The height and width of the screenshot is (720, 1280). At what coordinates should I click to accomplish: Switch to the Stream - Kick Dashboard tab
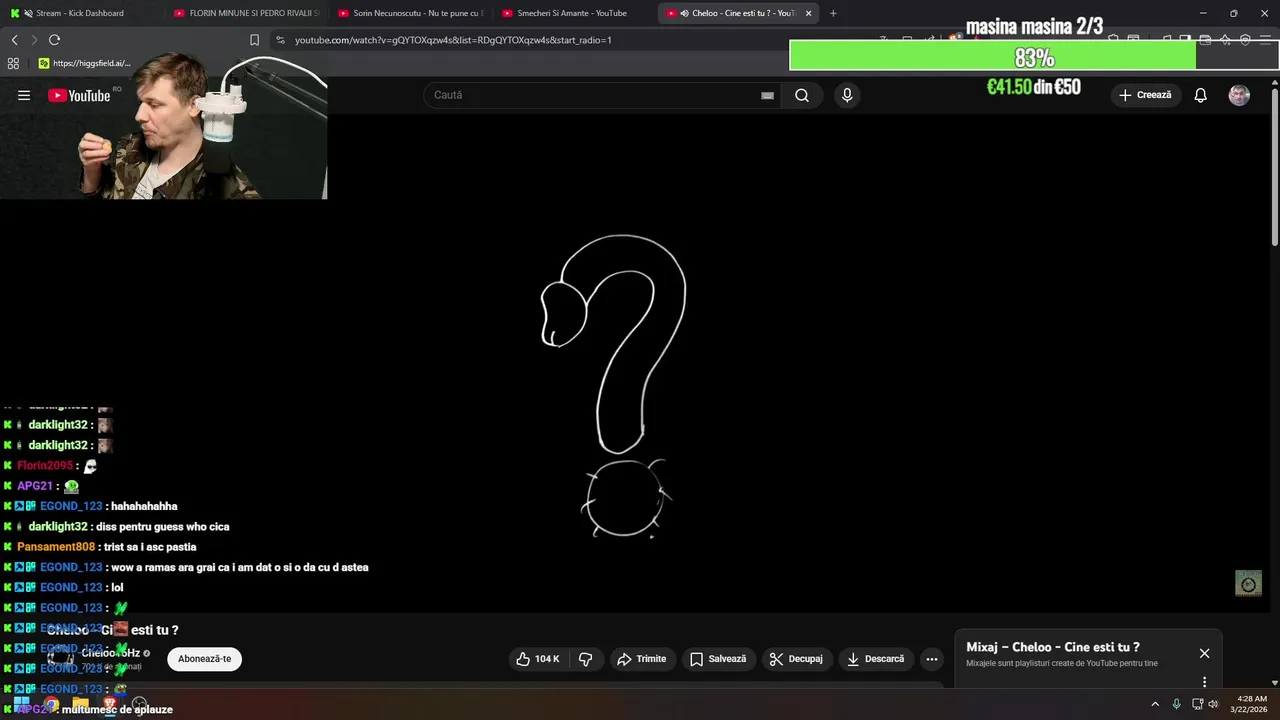pos(80,13)
